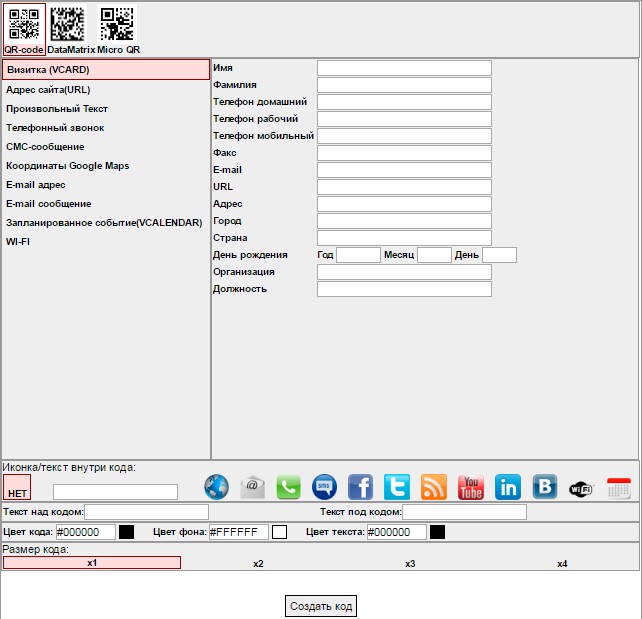
Task: Focus the Цвет текста hex field
Action: (x=397, y=532)
